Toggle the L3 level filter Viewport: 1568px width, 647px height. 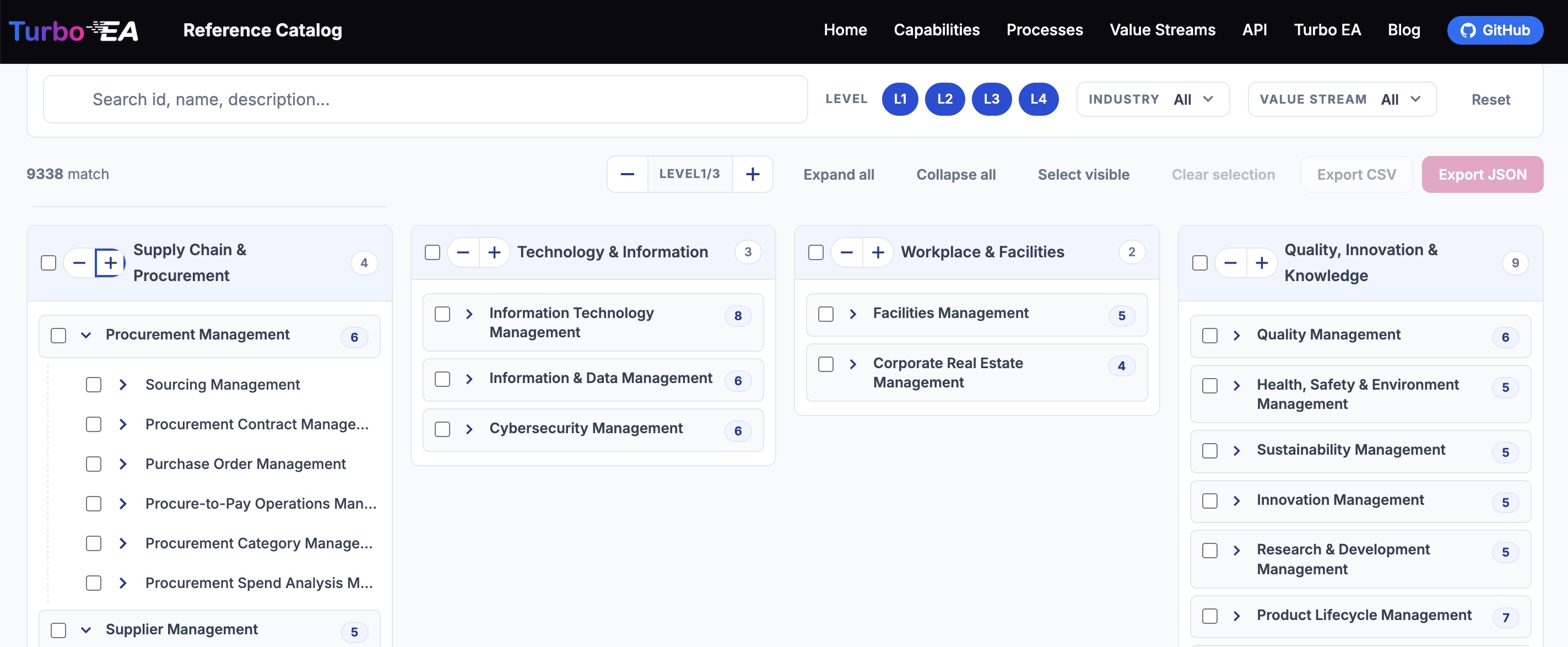[992, 99]
